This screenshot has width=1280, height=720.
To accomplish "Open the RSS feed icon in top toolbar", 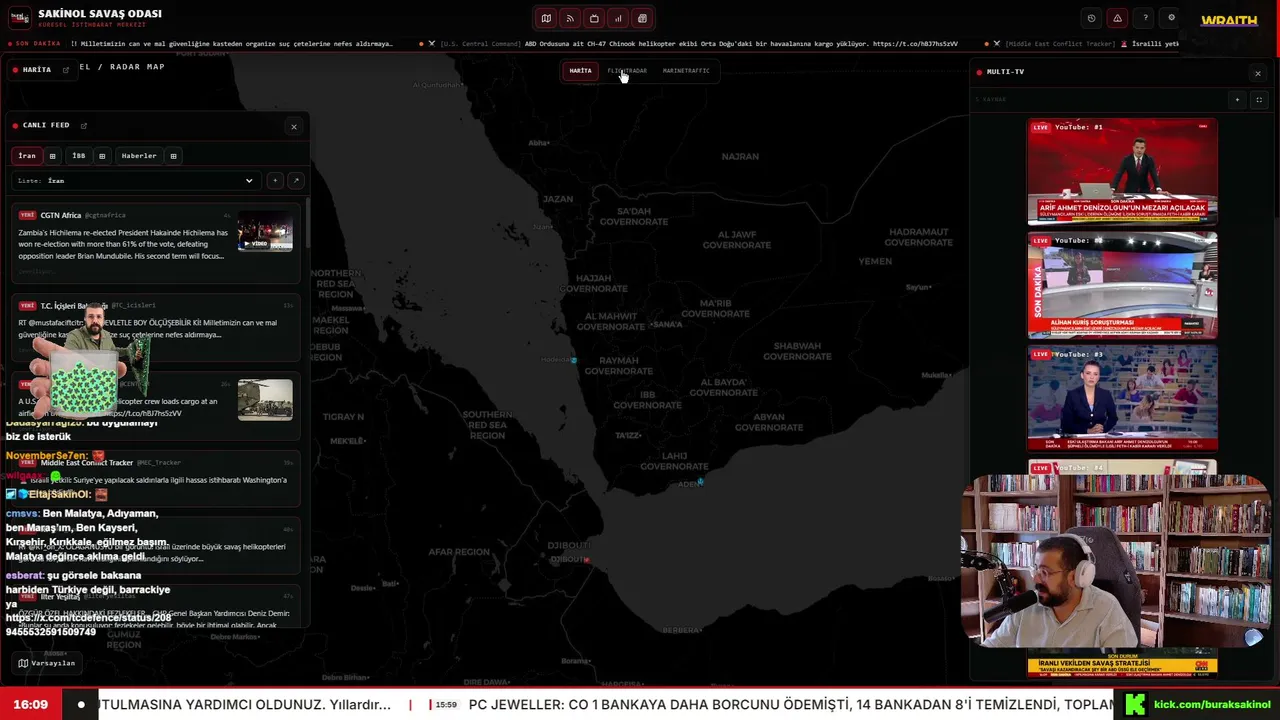I will point(570,18).
